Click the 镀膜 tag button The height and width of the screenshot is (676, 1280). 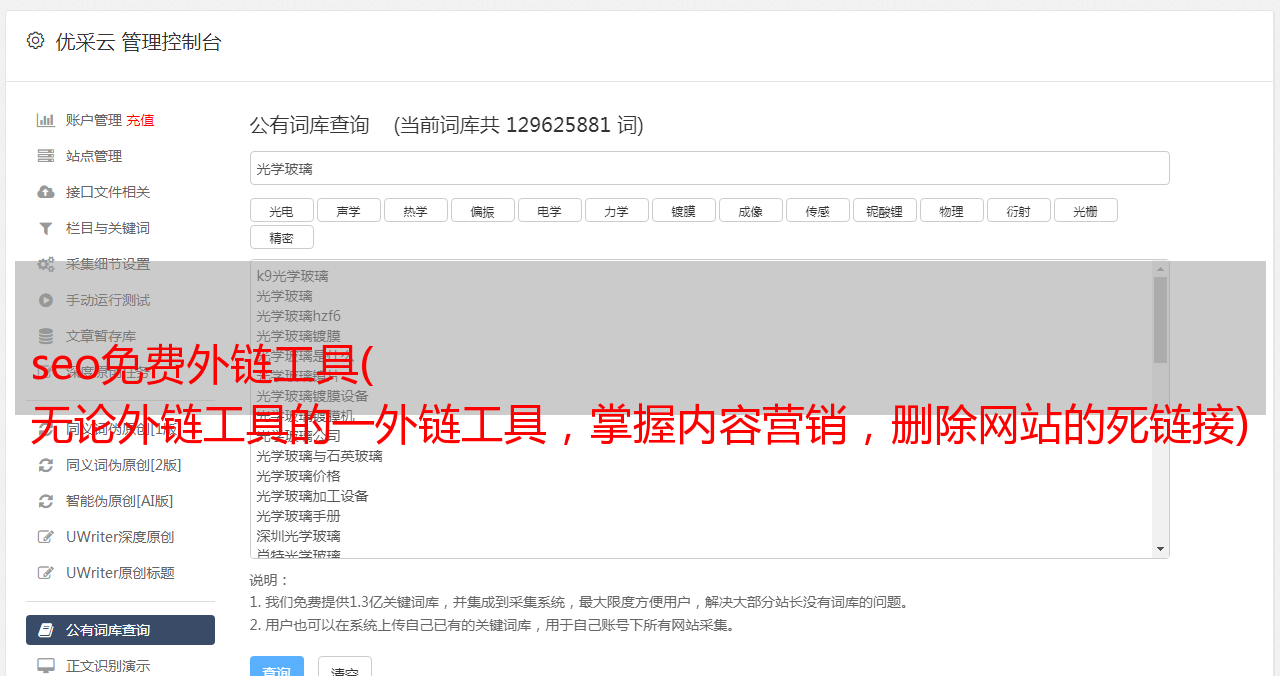(x=683, y=210)
